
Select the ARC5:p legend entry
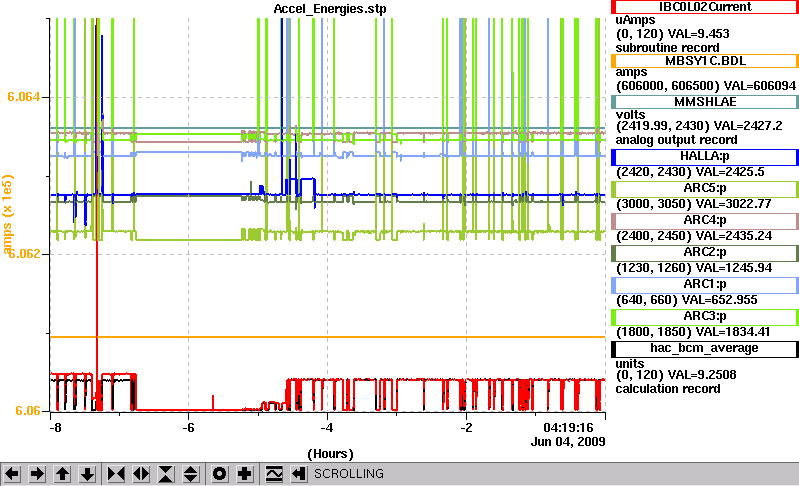tap(705, 188)
